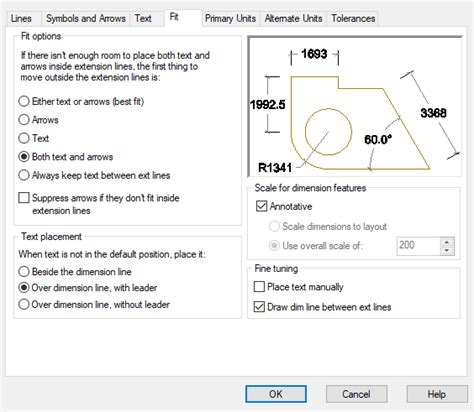The height and width of the screenshot is (412, 474).
Task: Click the overall scale value field
Action: [418, 246]
